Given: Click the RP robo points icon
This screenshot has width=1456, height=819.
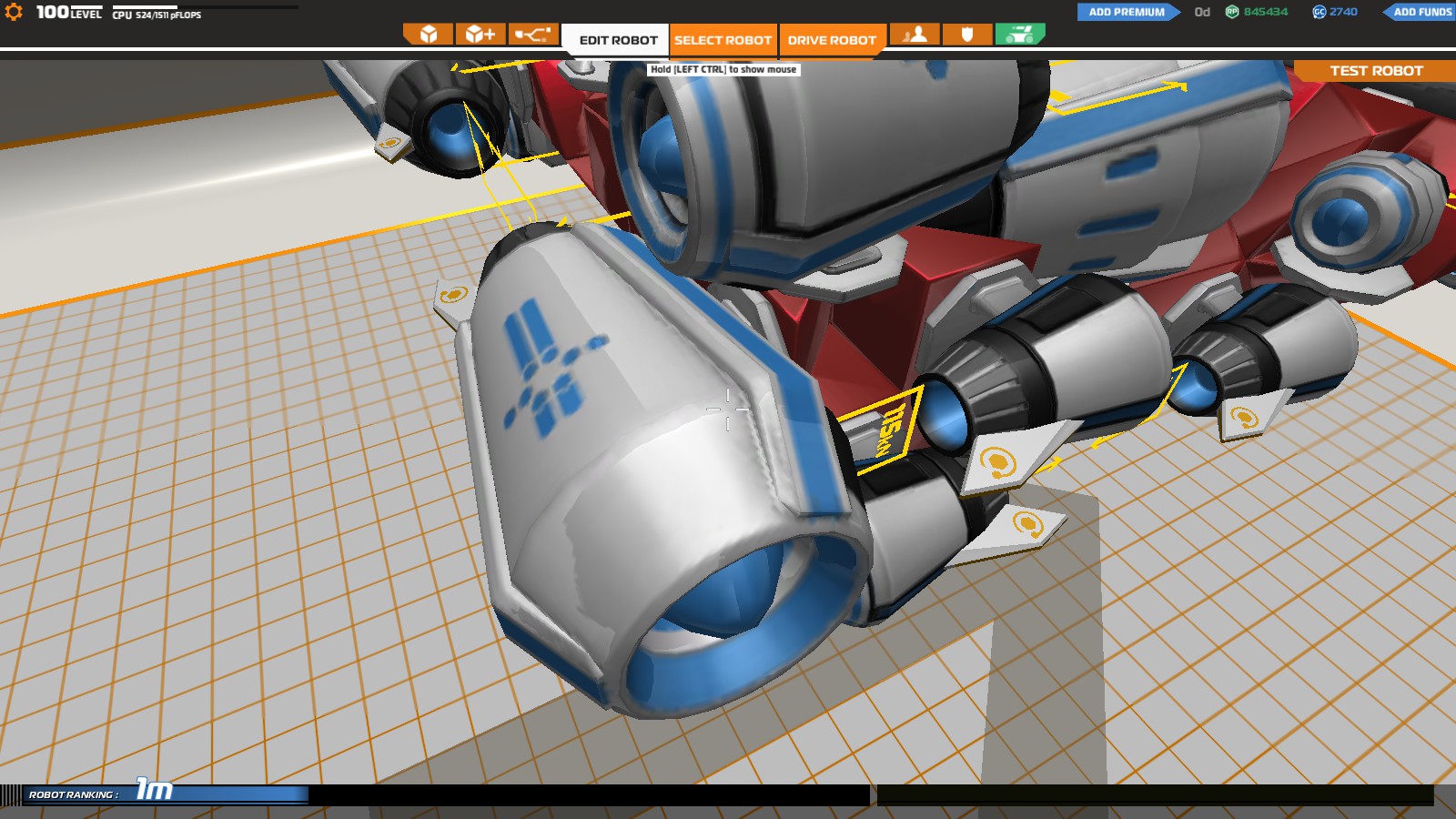Looking at the screenshot, I should pos(1232,12).
